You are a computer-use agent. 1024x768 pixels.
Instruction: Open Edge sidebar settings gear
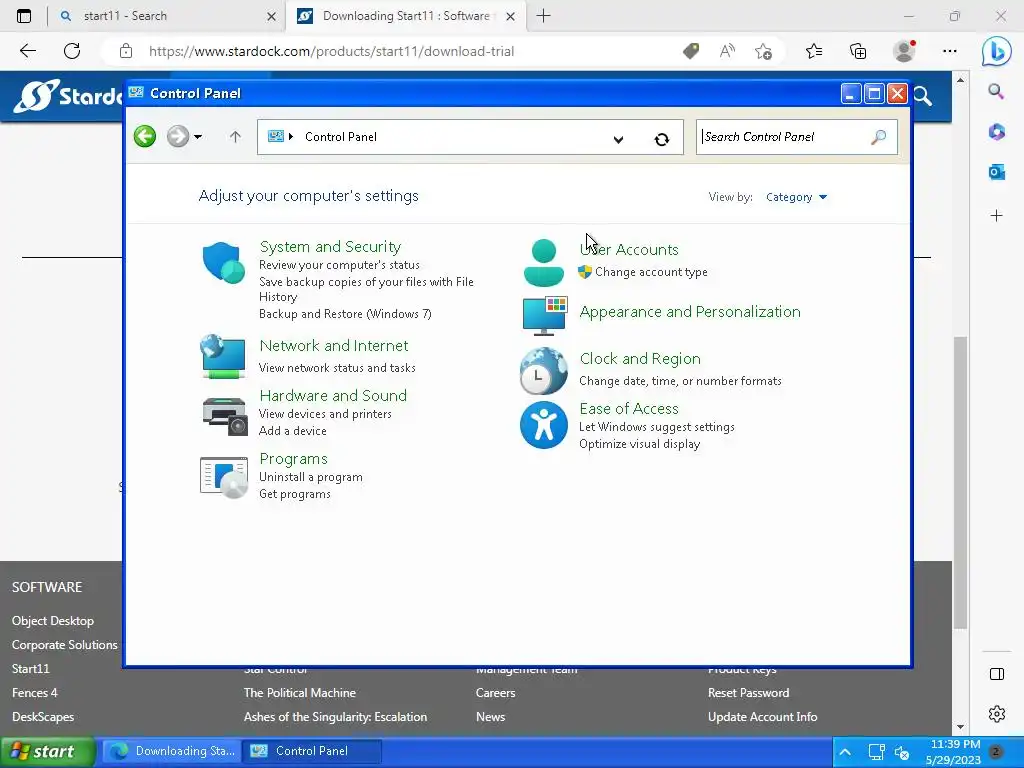(x=997, y=714)
